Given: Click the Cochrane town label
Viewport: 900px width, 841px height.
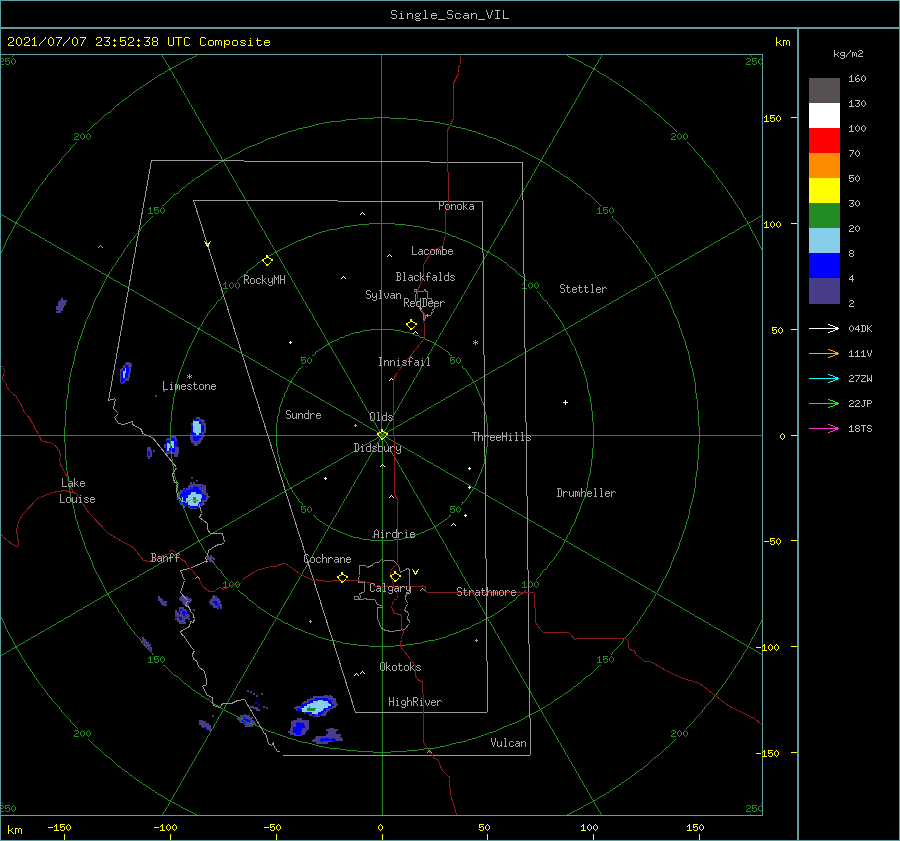Looking at the screenshot, I should click(x=327, y=559).
